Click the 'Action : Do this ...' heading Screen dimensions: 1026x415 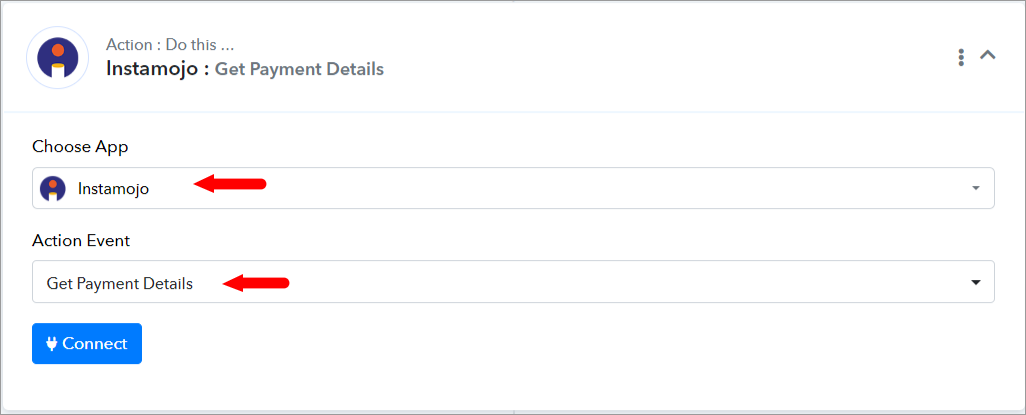click(170, 45)
